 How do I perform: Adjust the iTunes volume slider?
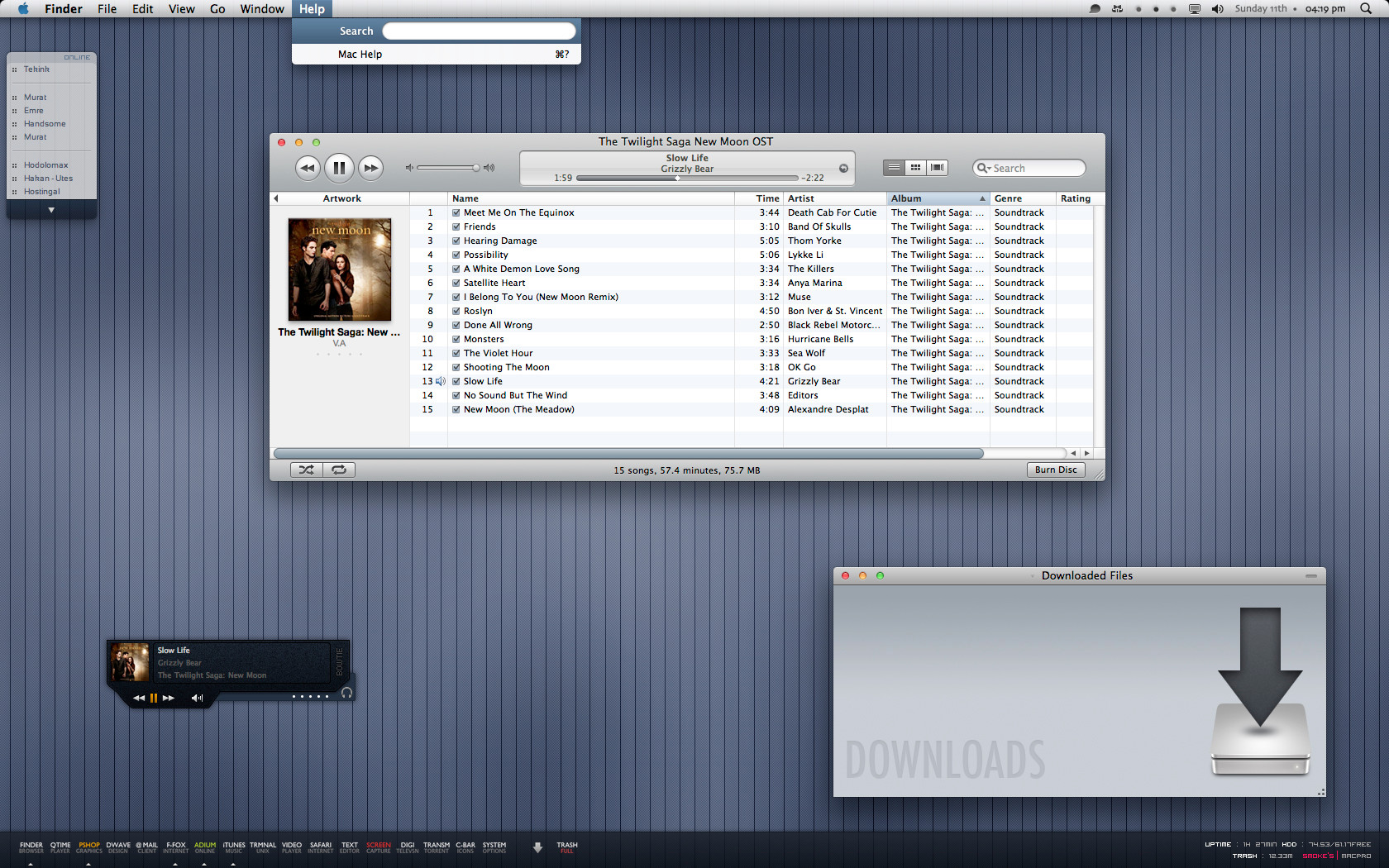(448, 168)
